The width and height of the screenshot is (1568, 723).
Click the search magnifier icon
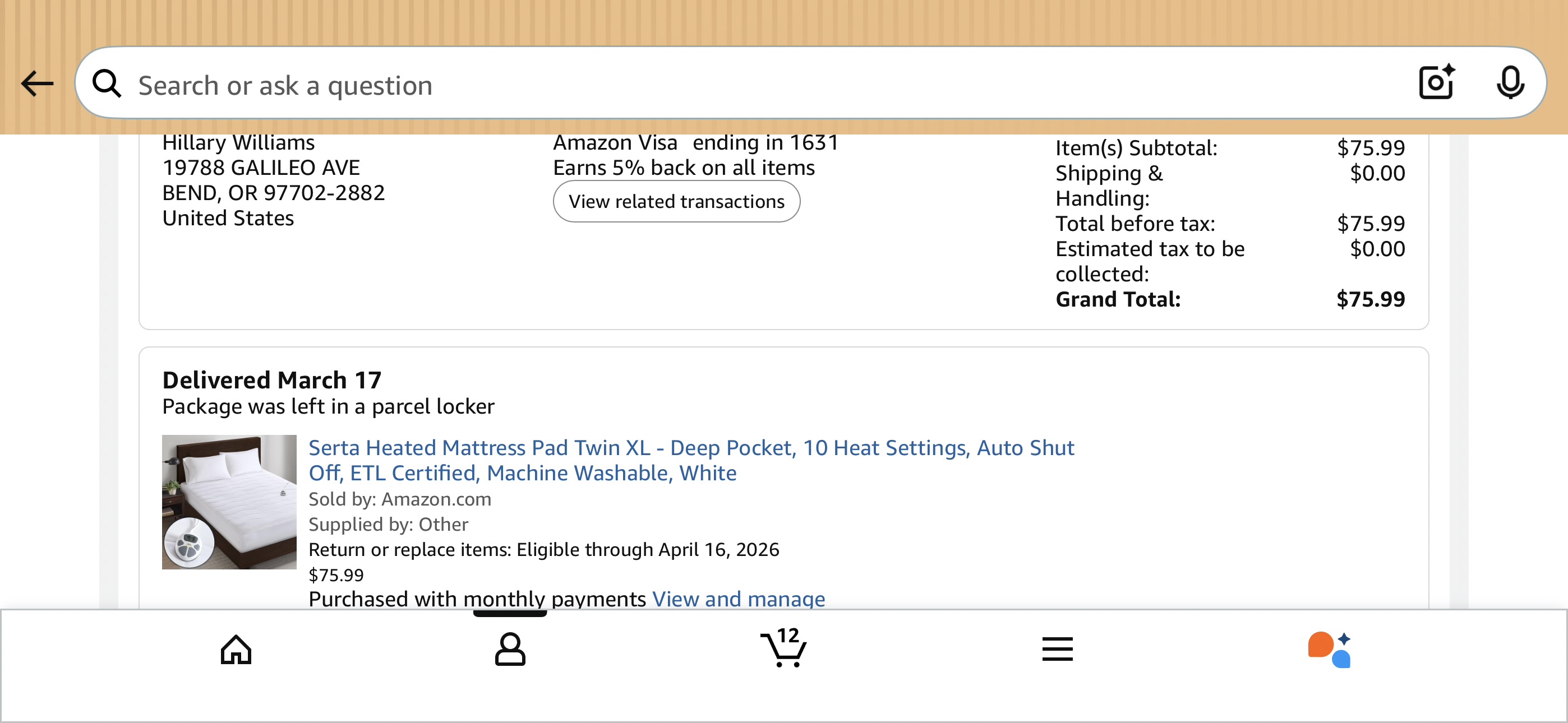tap(107, 84)
